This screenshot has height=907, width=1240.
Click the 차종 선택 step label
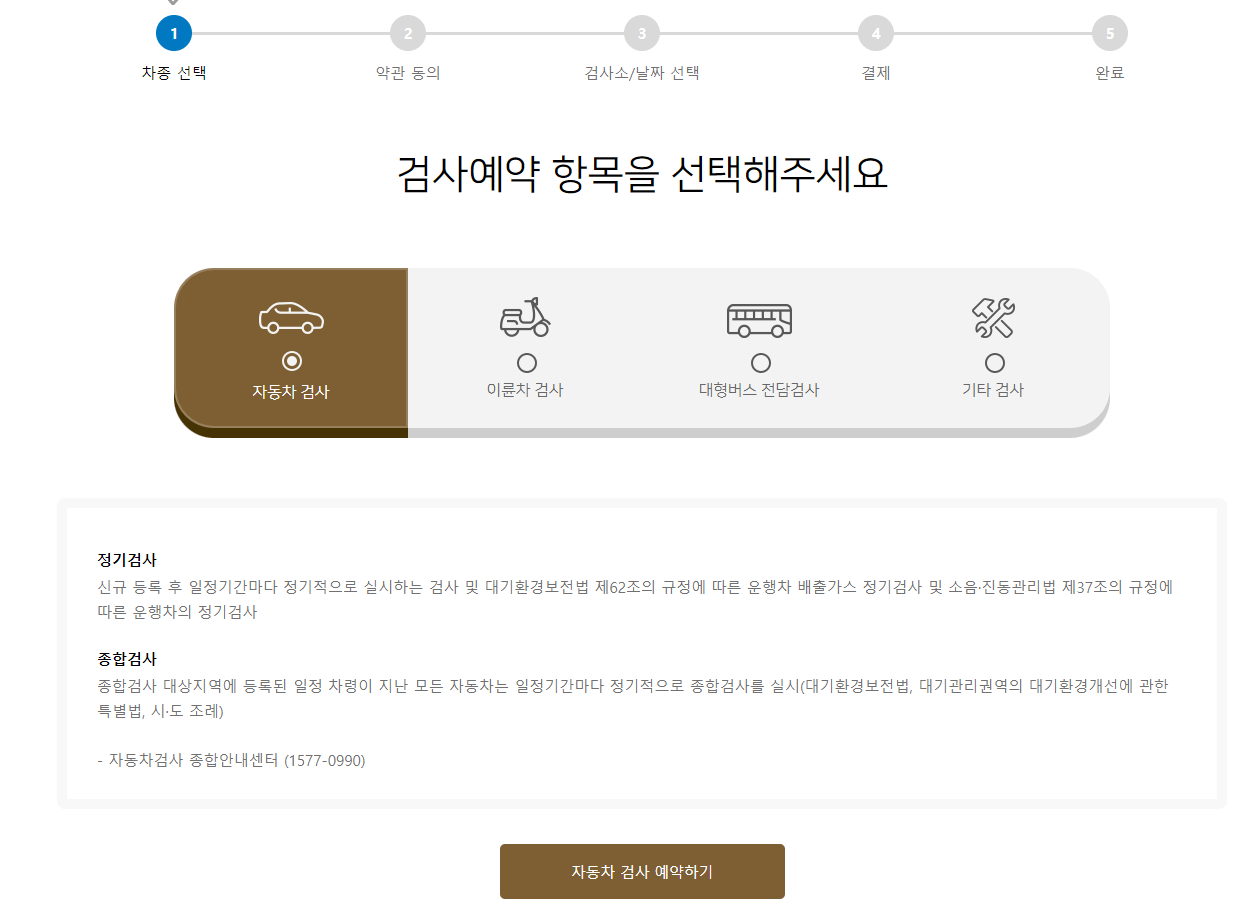(173, 72)
